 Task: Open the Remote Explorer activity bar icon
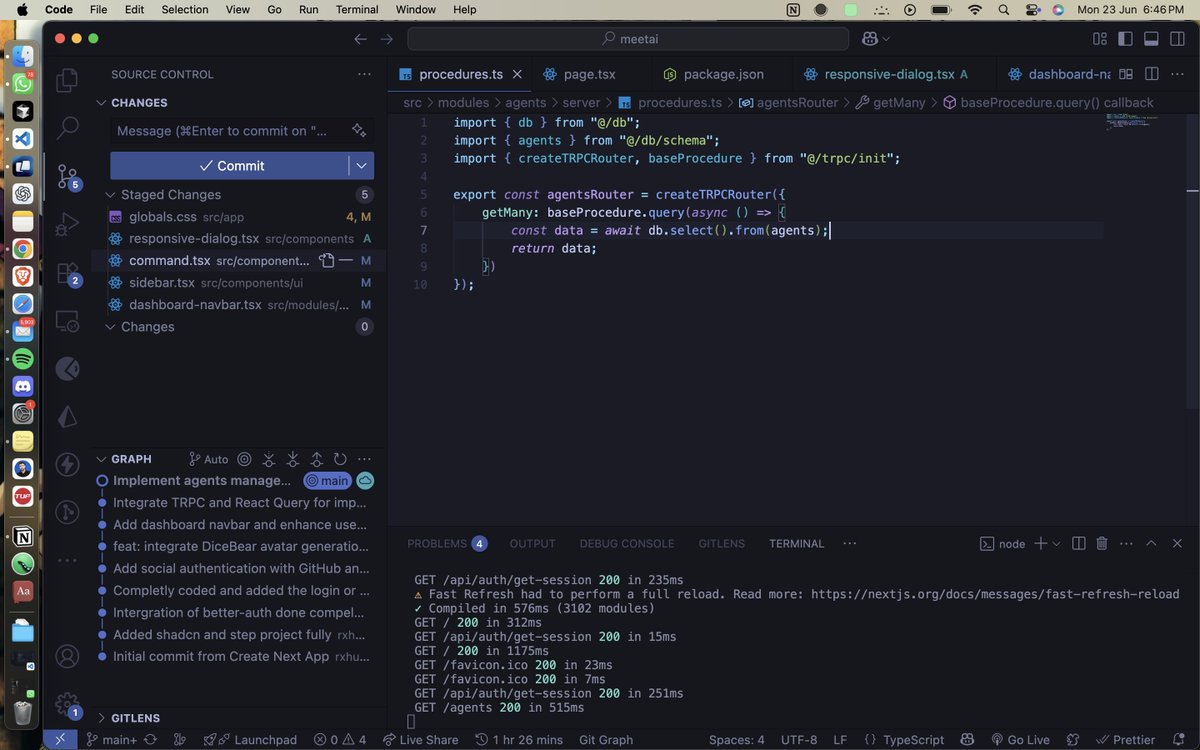(x=67, y=321)
